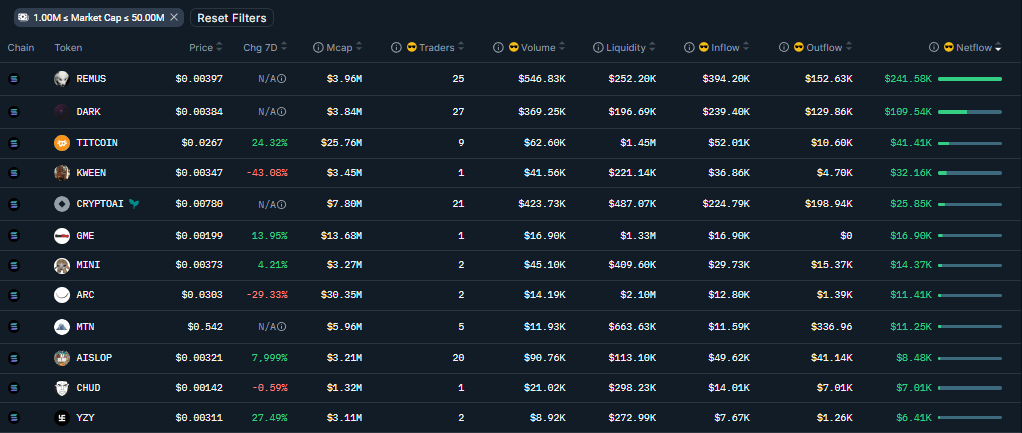Open the Traders info icon
Viewport: 1022px width, 433px height.
click(396, 47)
